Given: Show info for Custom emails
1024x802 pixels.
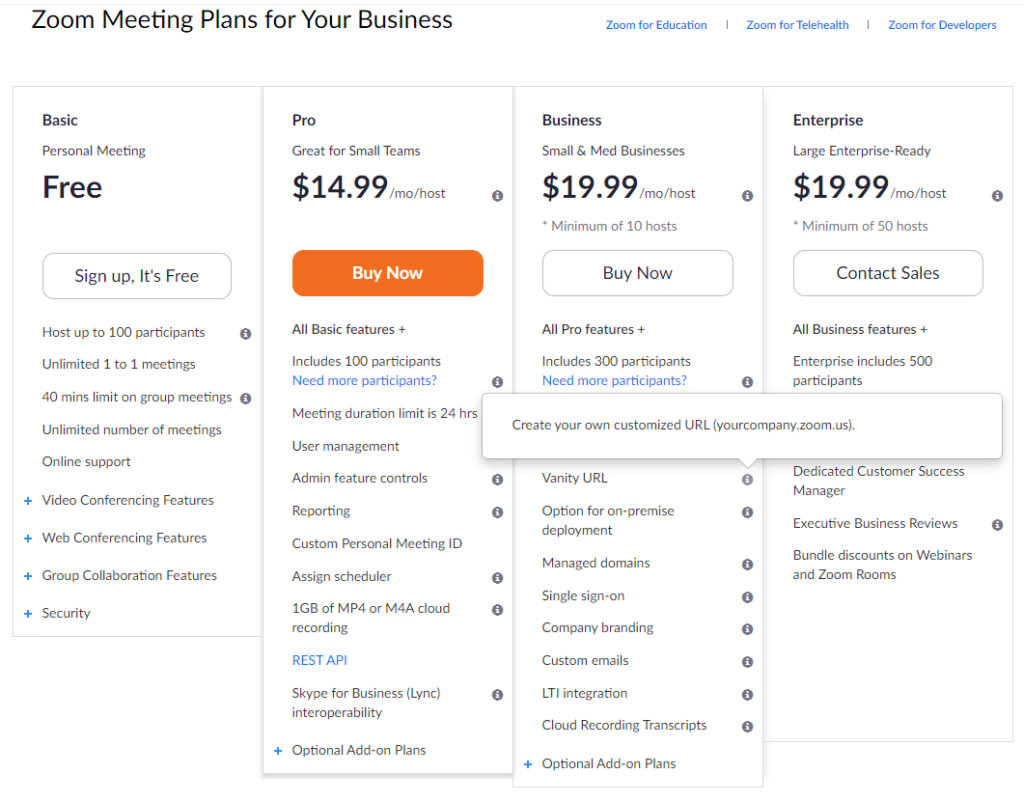Looking at the screenshot, I should coord(748,662).
